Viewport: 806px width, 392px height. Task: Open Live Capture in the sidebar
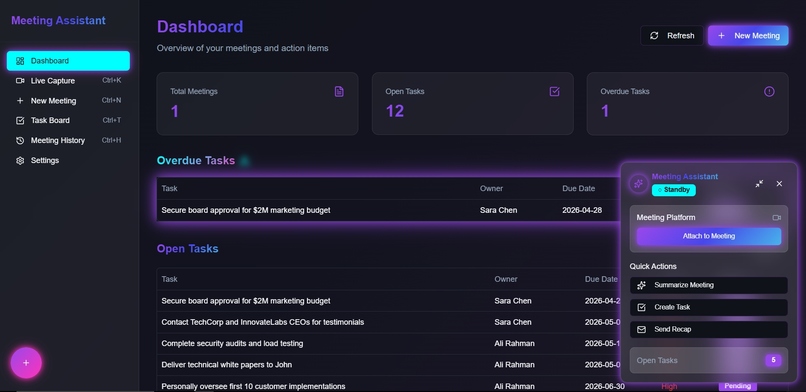[x=68, y=81]
